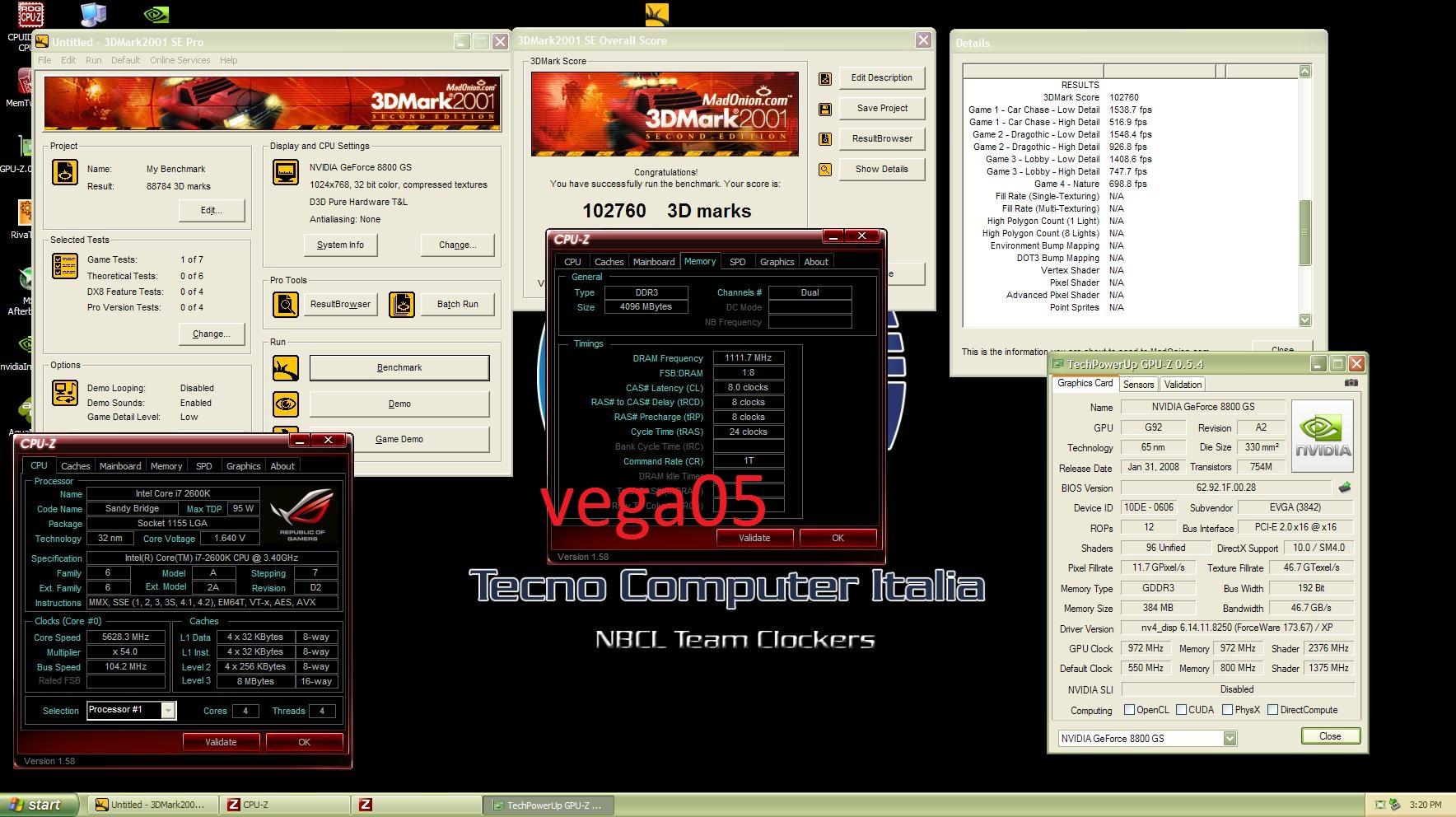1456x817 pixels.
Task: Click the Edit Description button
Action: click(x=882, y=78)
